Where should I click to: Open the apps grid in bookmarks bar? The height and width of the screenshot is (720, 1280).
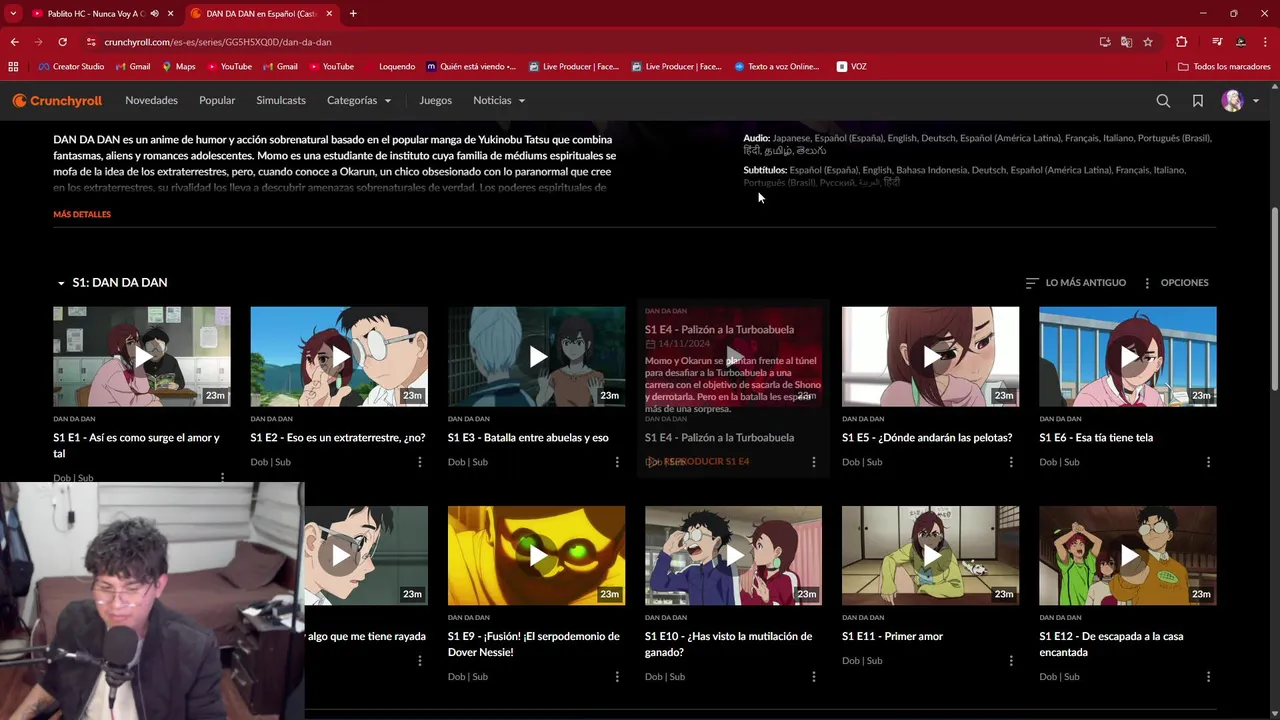tap(13, 67)
